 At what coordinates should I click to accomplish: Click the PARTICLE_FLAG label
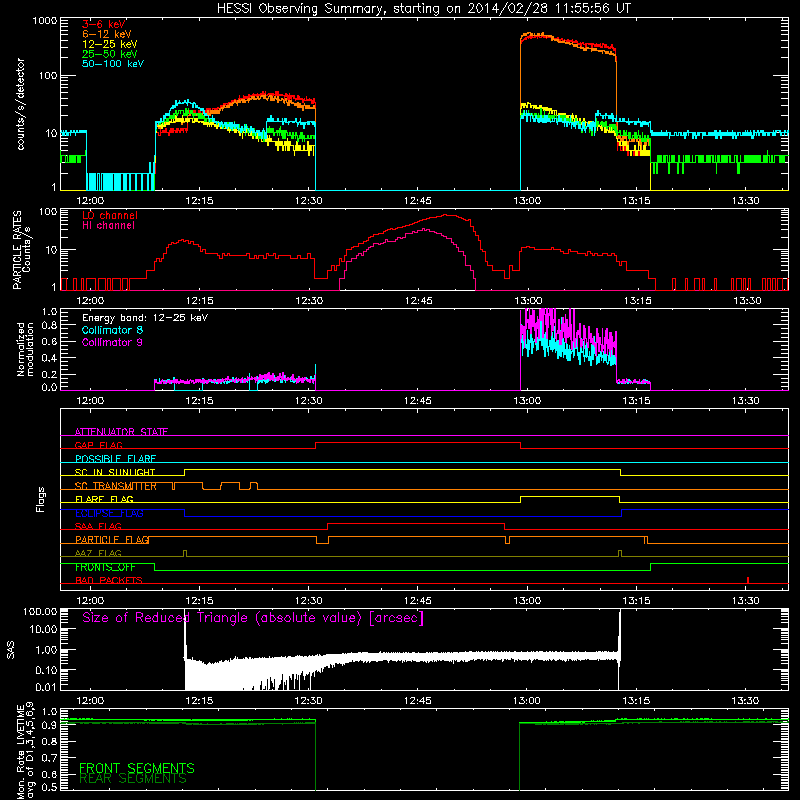112,539
